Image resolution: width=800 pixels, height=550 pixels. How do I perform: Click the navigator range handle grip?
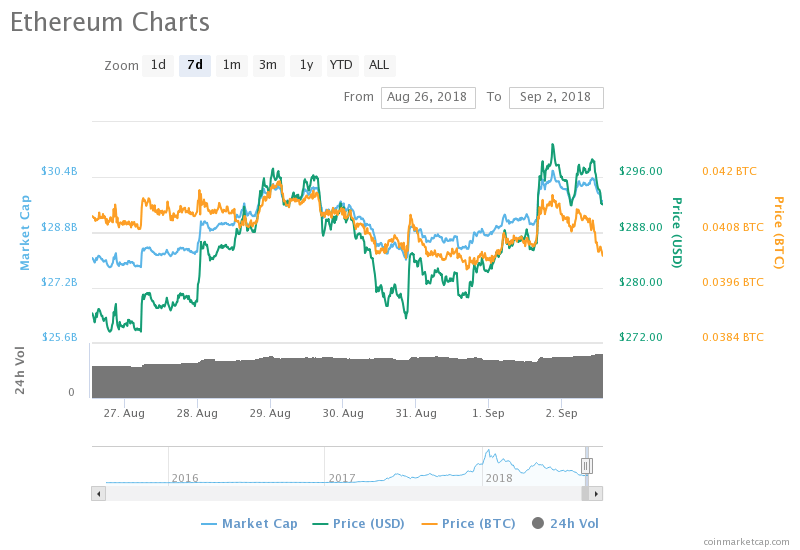tap(587, 465)
